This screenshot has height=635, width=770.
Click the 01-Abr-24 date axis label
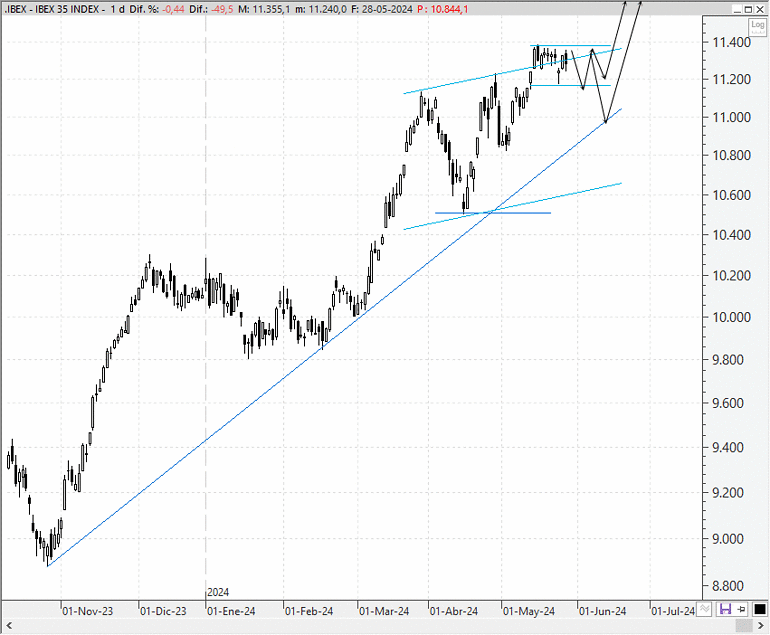click(454, 611)
